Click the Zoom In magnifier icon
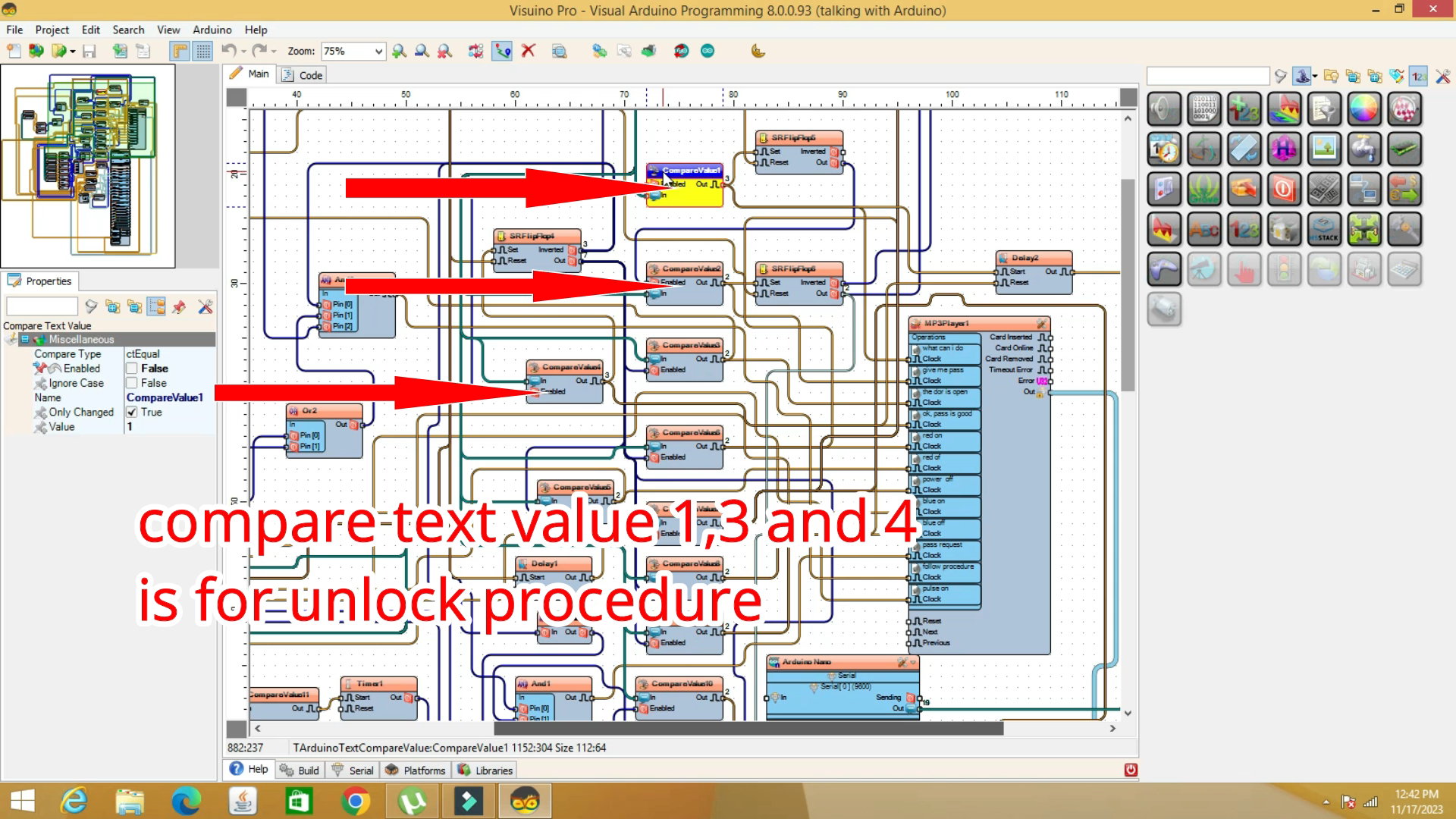The height and width of the screenshot is (819, 1456). pos(399,51)
